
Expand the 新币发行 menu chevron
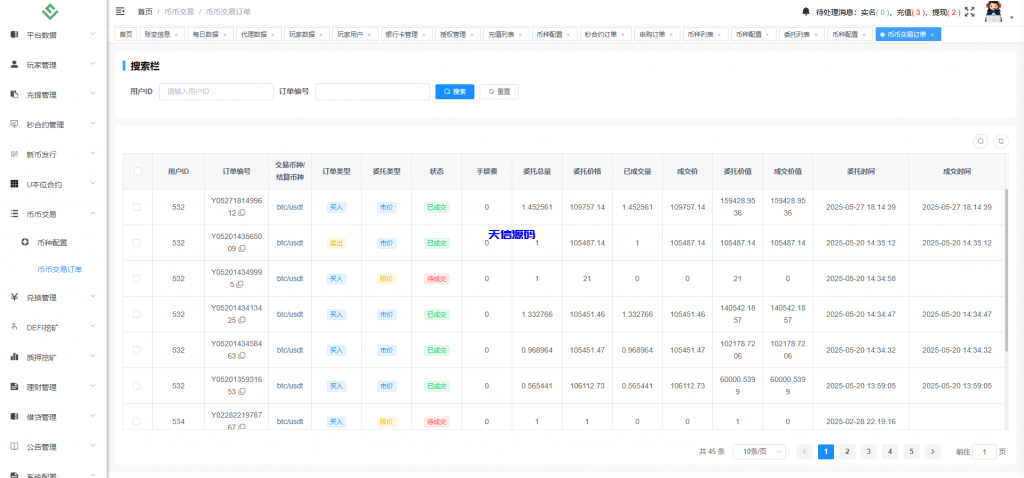point(93,154)
